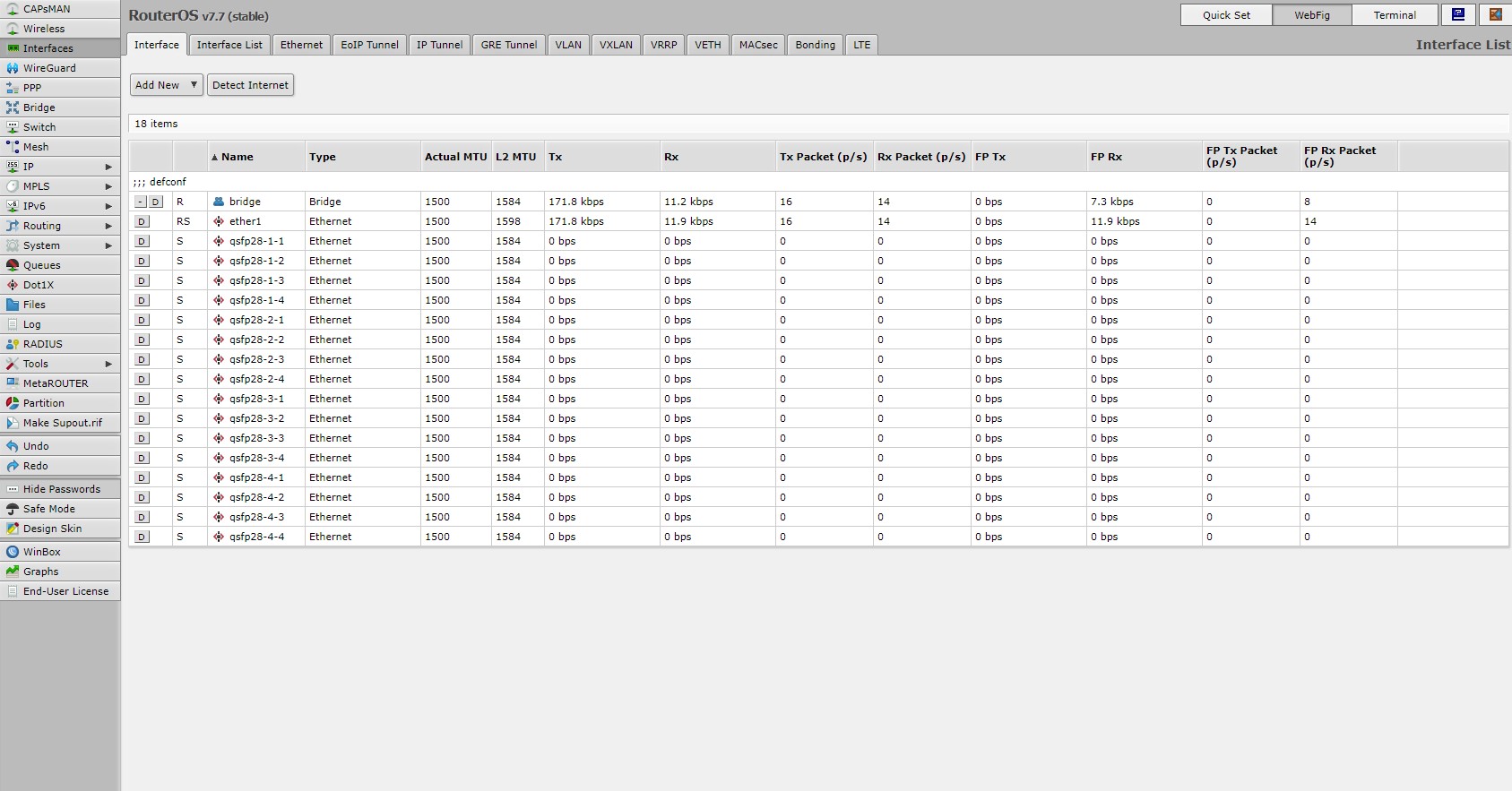Expand the Tools submenu
Image resolution: width=1512 pixels, height=791 pixels.
pos(60,364)
